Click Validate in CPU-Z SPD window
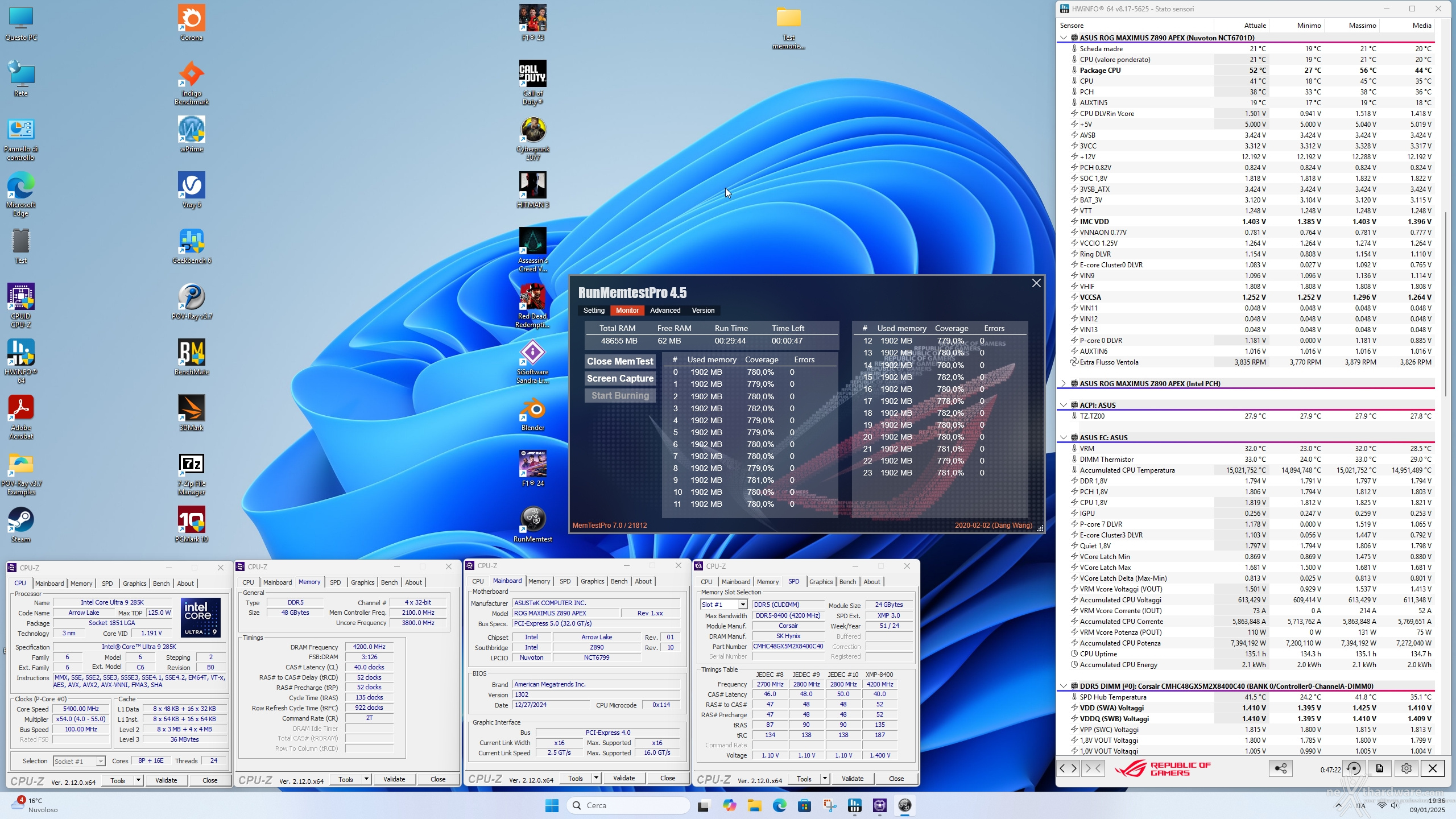The image size is (1456, 819). [853, 779]
